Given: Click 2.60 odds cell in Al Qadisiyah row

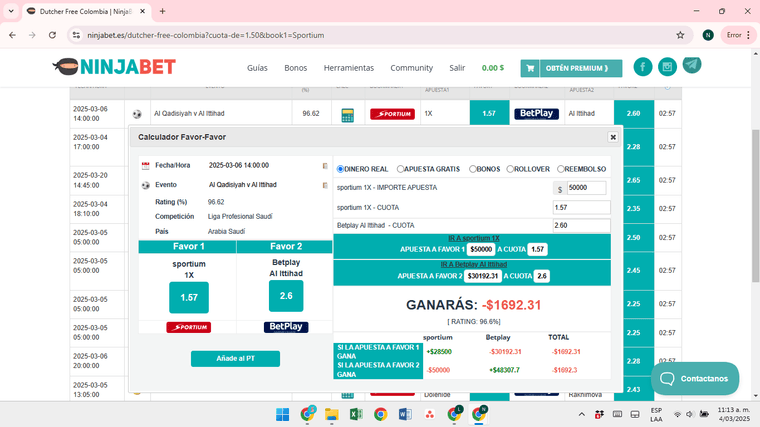Looking at the screenshot, I should [x=633, y=113].
